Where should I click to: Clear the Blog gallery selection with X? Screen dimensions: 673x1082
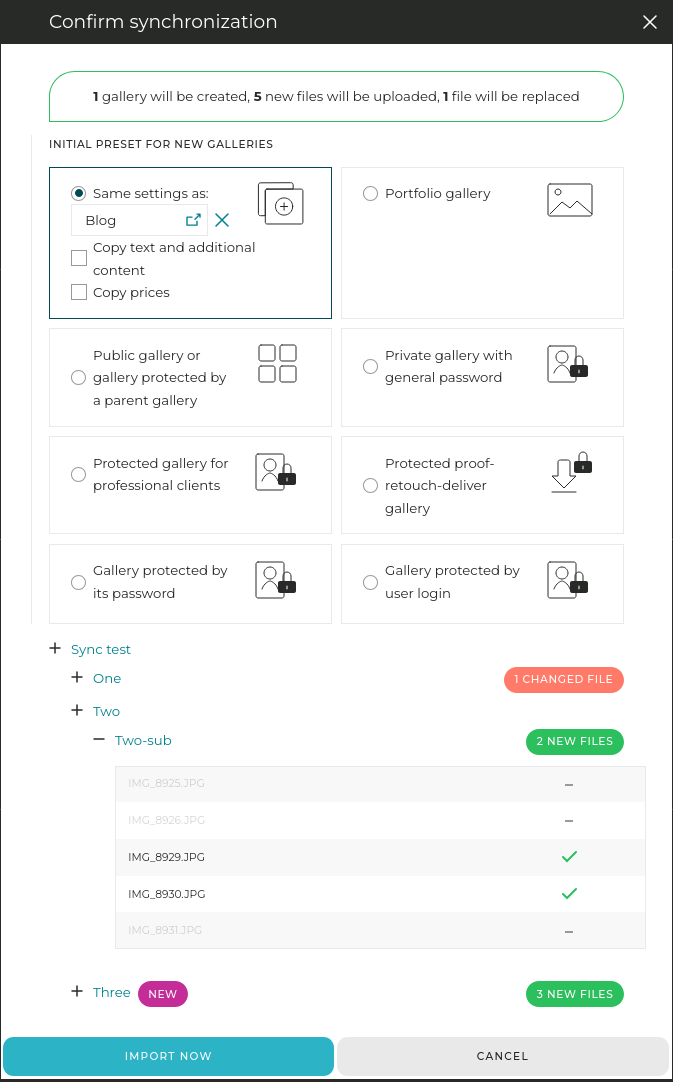tap(222, 220)
